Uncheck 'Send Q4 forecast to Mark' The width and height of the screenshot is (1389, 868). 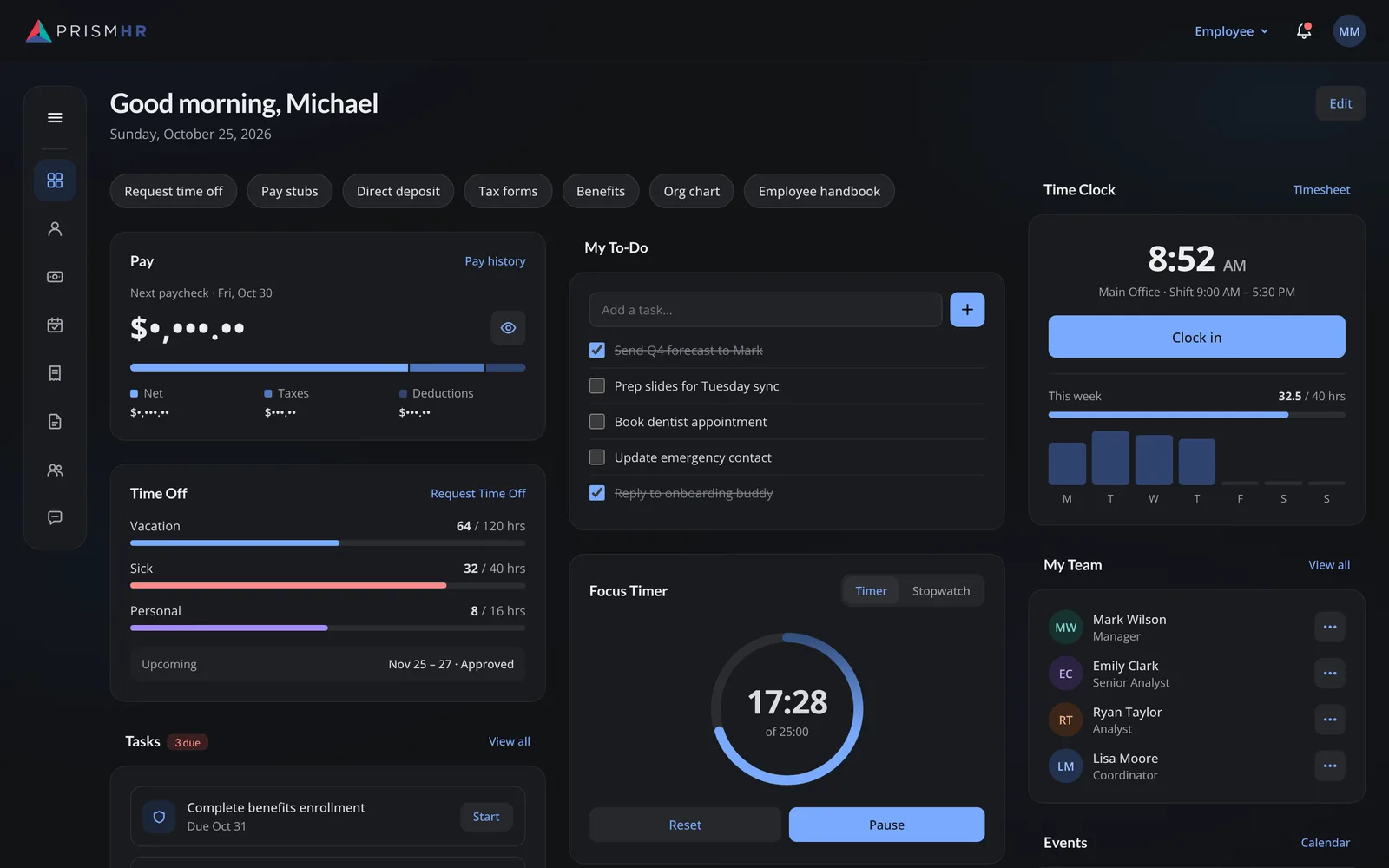click(597, 351)
